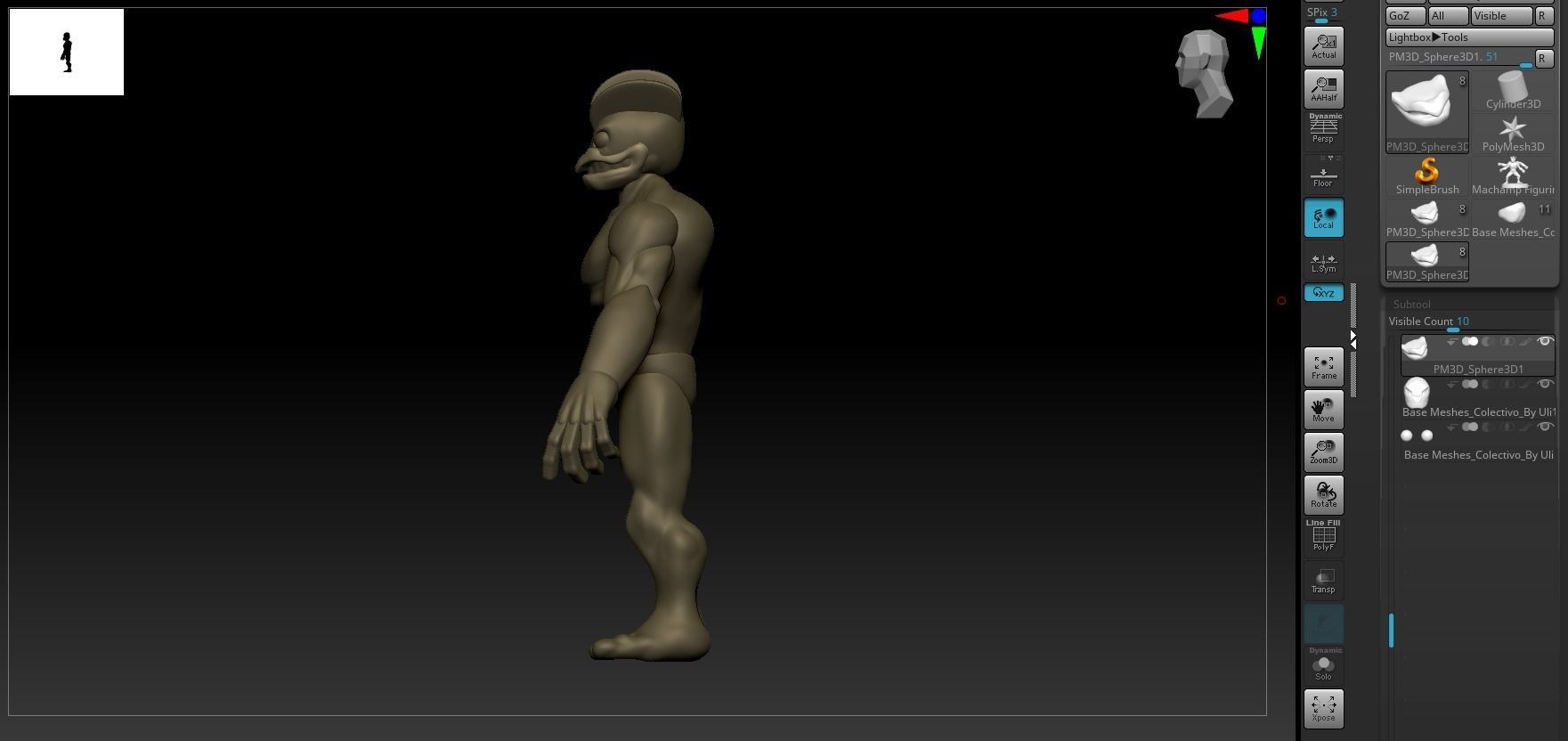Select the PolyMesh3D star tool
1568x741 pixels.
tap(1513, 134)
